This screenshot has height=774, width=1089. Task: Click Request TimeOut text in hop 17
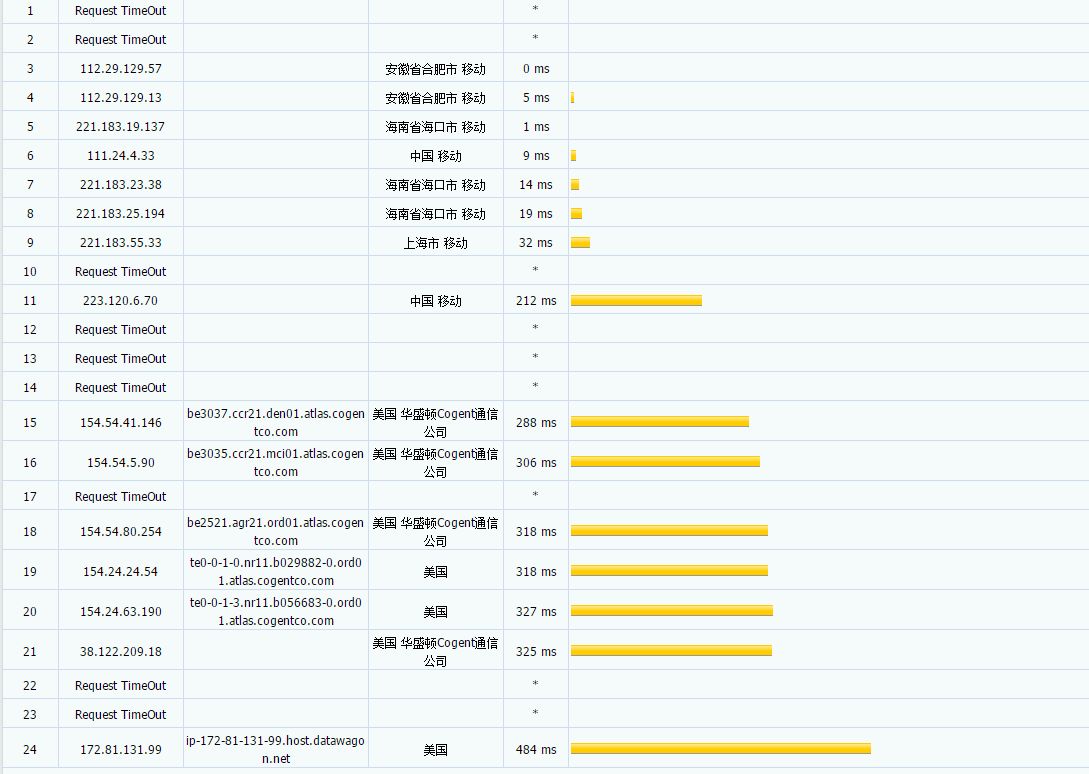point(121,497)
